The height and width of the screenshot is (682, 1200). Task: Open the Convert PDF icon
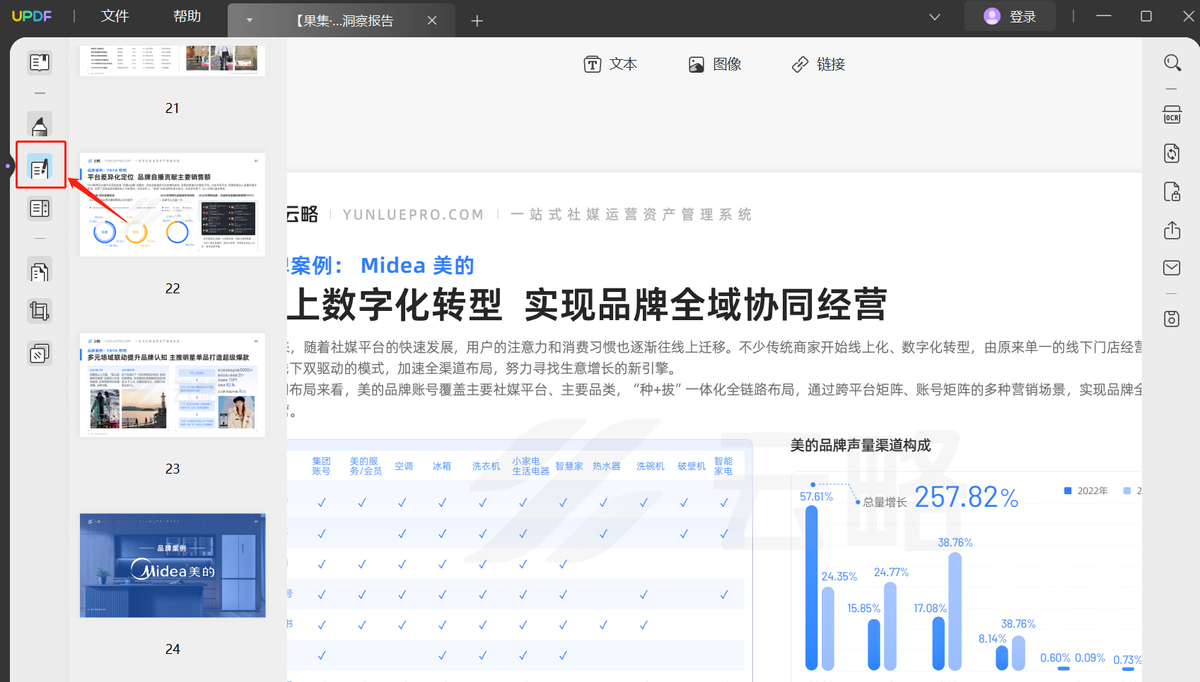tap(1172, 153)
